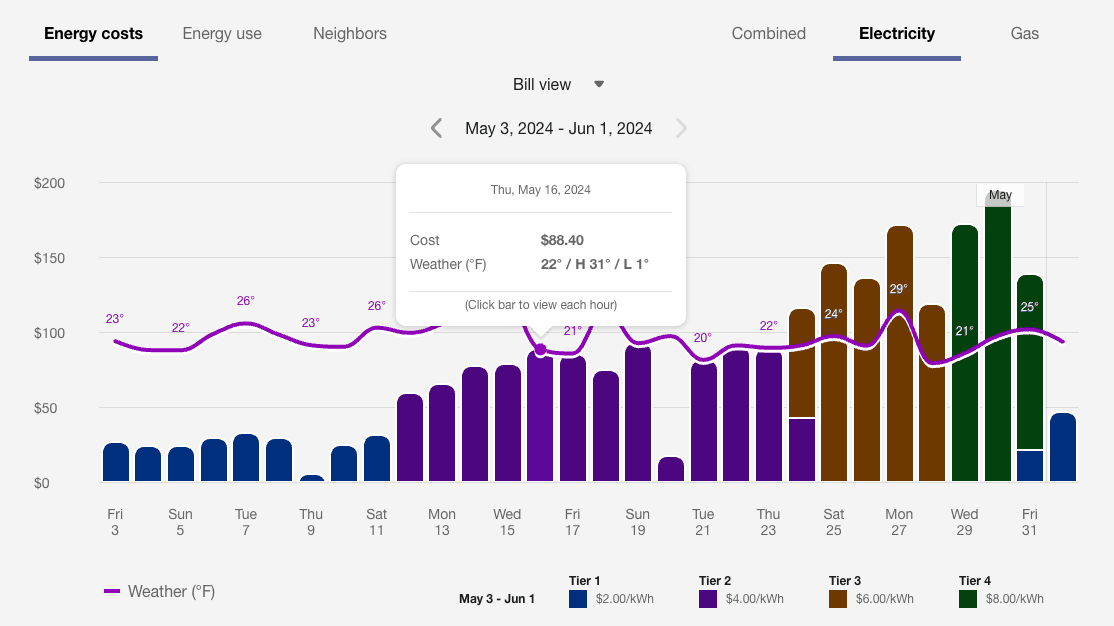The height and width of the screenshot is (626, 1114).
Task: Click the right chevron to view next billing period
Action: [x=682, y=128]
